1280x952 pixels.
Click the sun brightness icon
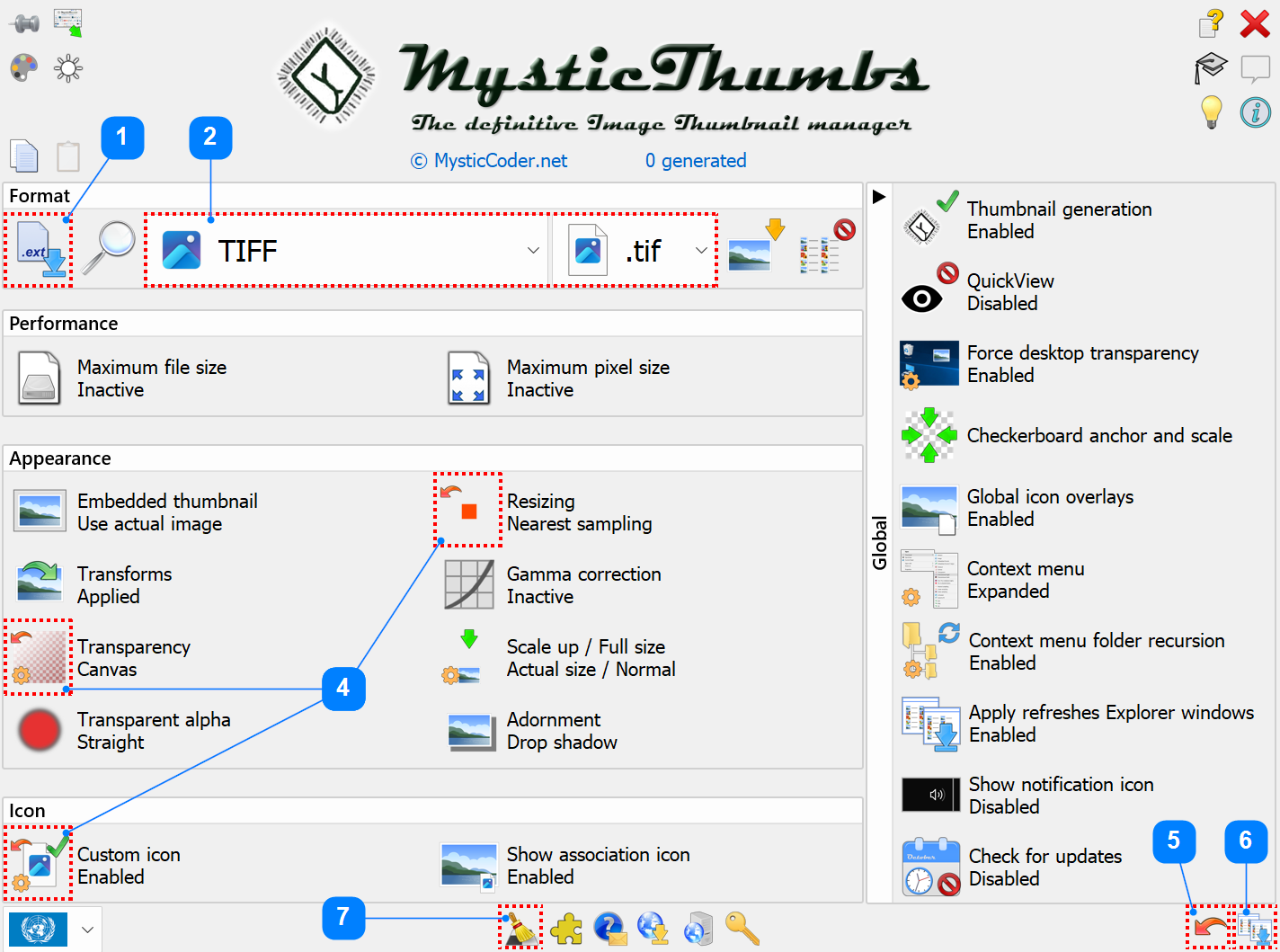pos(68,68)
